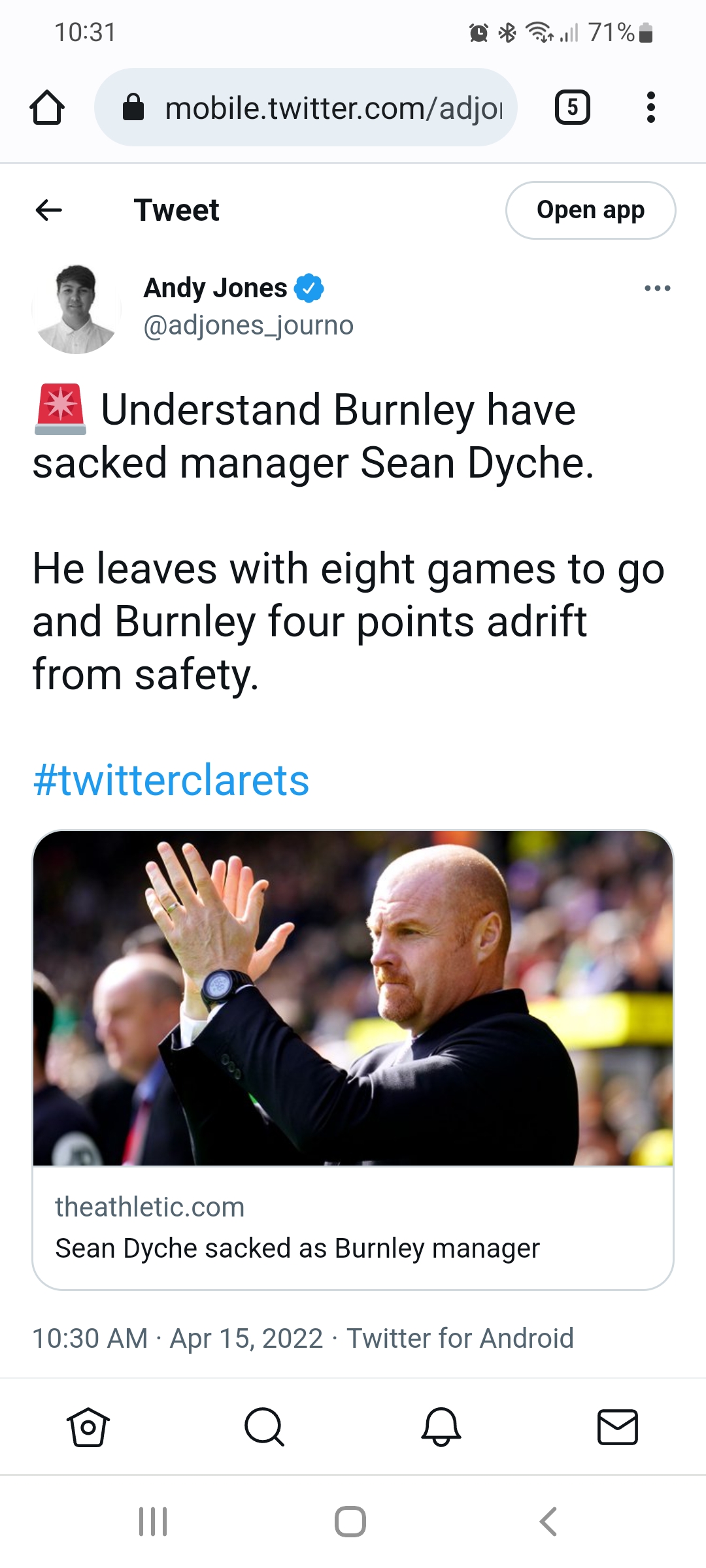The width and height of the screenshot is (706, 1568).
Task: Open the notifications bell
Action: click(441, 1427)
